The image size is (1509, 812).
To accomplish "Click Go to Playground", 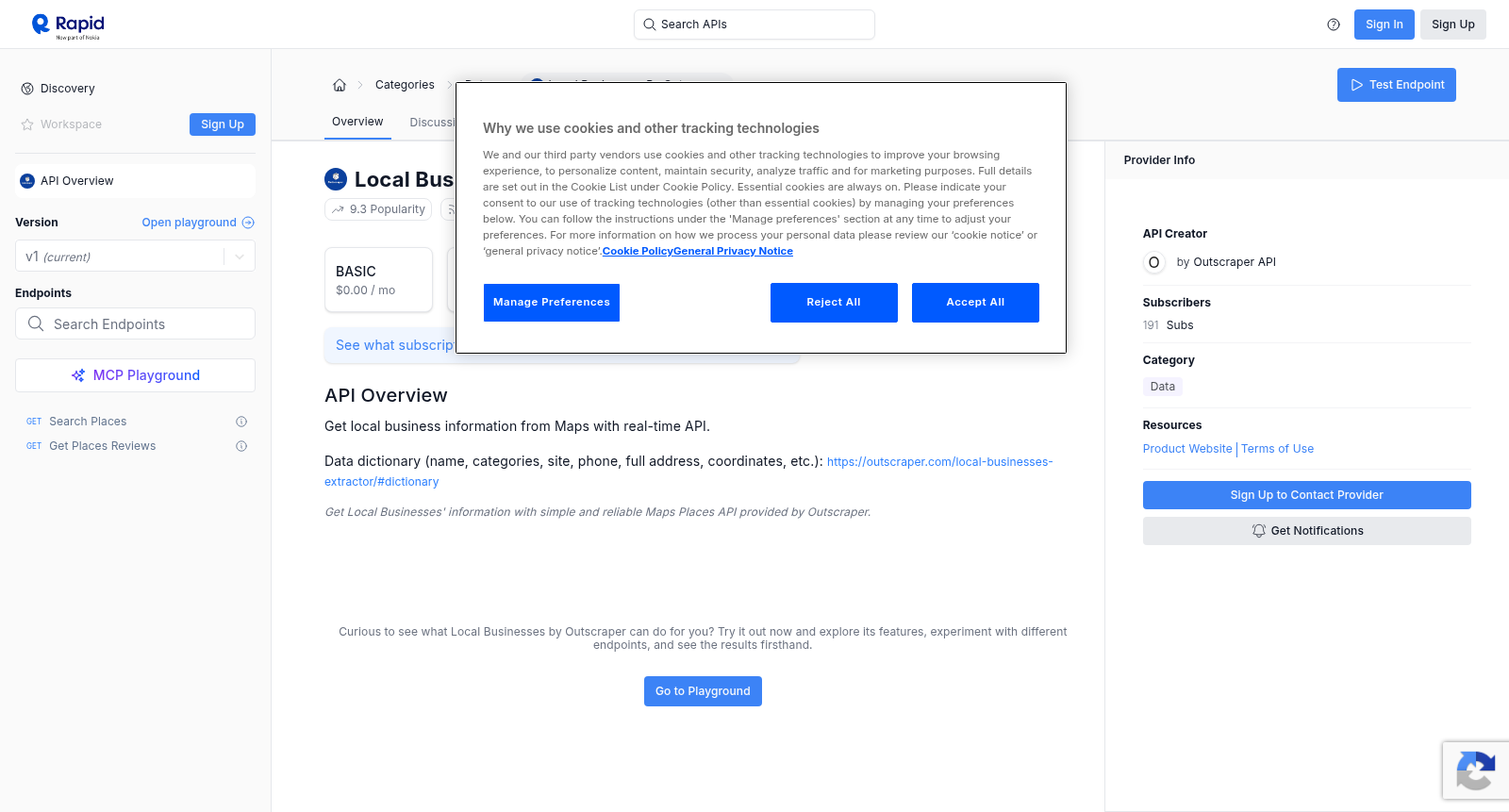I will coord(703,691).
